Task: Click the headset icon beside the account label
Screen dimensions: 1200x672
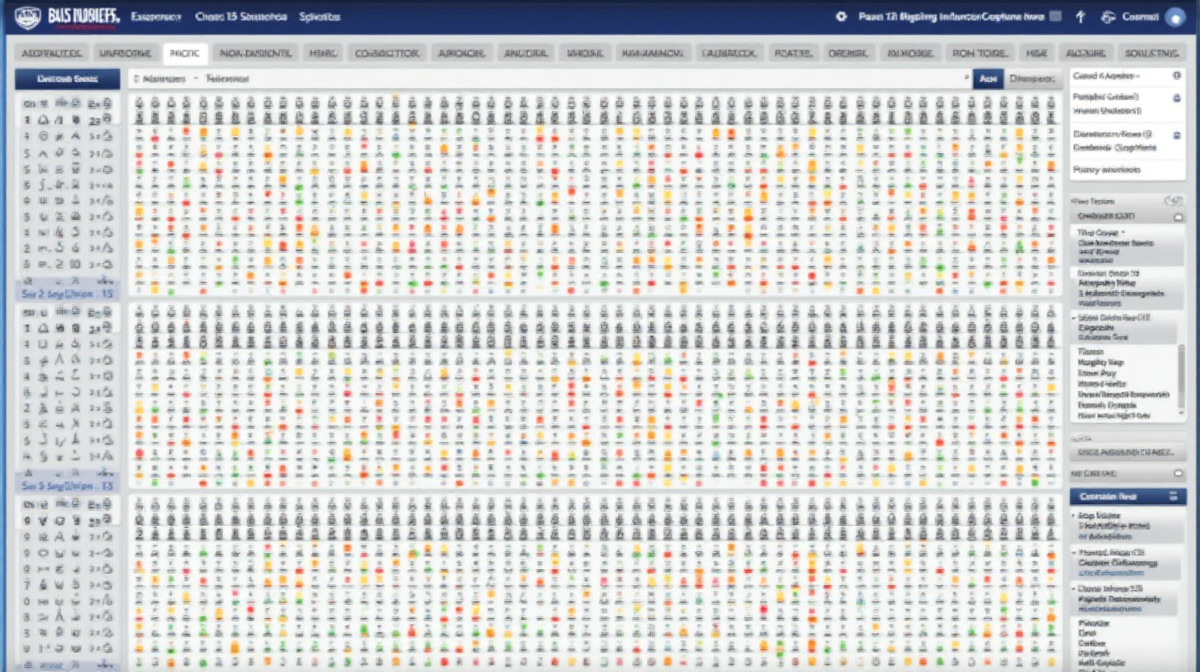Action: pyautogui.click(x=1107, y=17)
